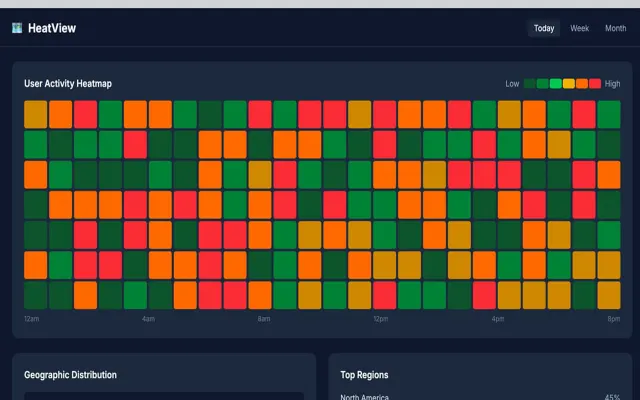640x400 pixels.
Task: Click the 8am axis label
Action: [264, 319]
